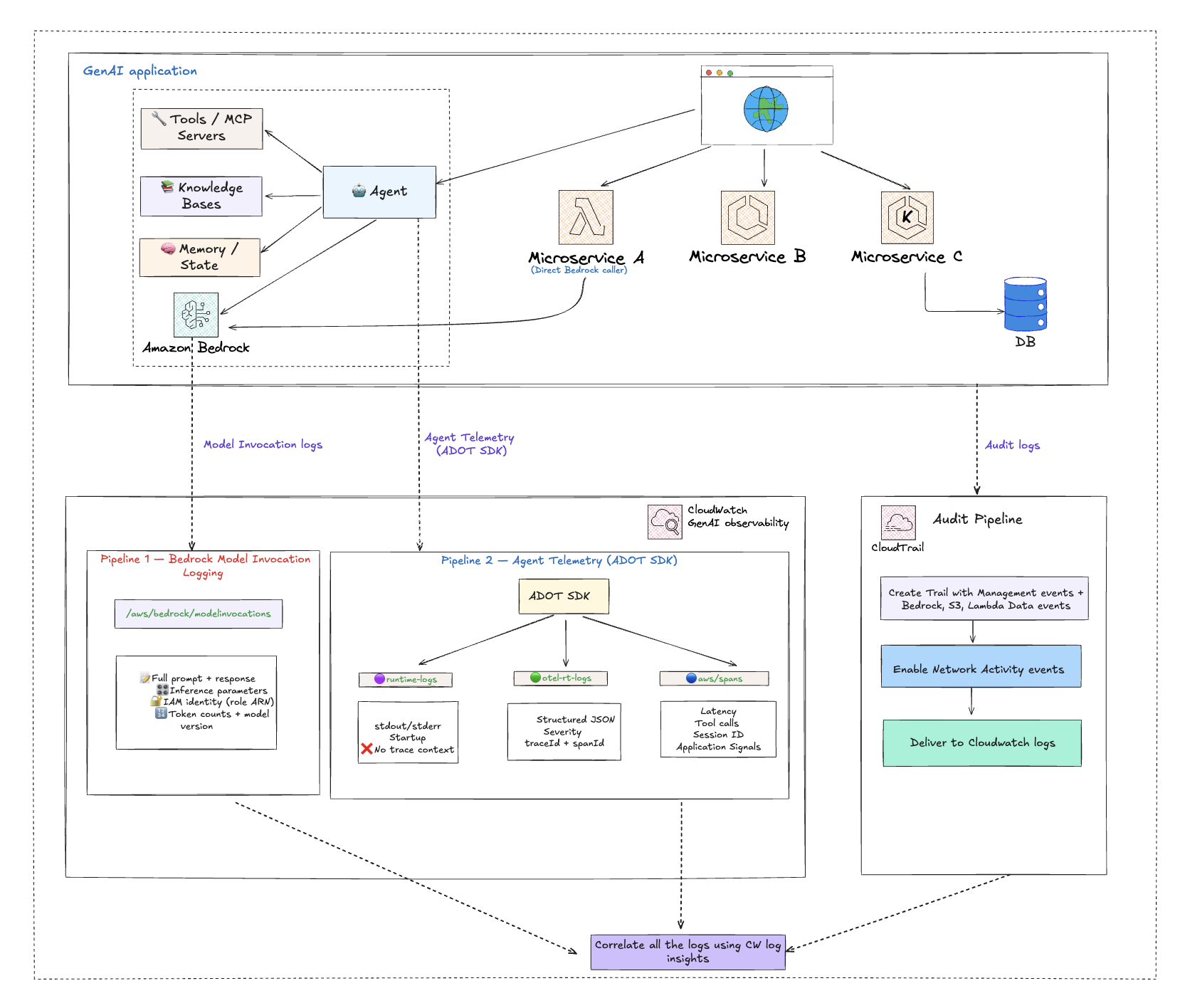Viewport: 1180px width, 1008px height.
Task: Select the aws/spans label box
Action: point(714,678)
